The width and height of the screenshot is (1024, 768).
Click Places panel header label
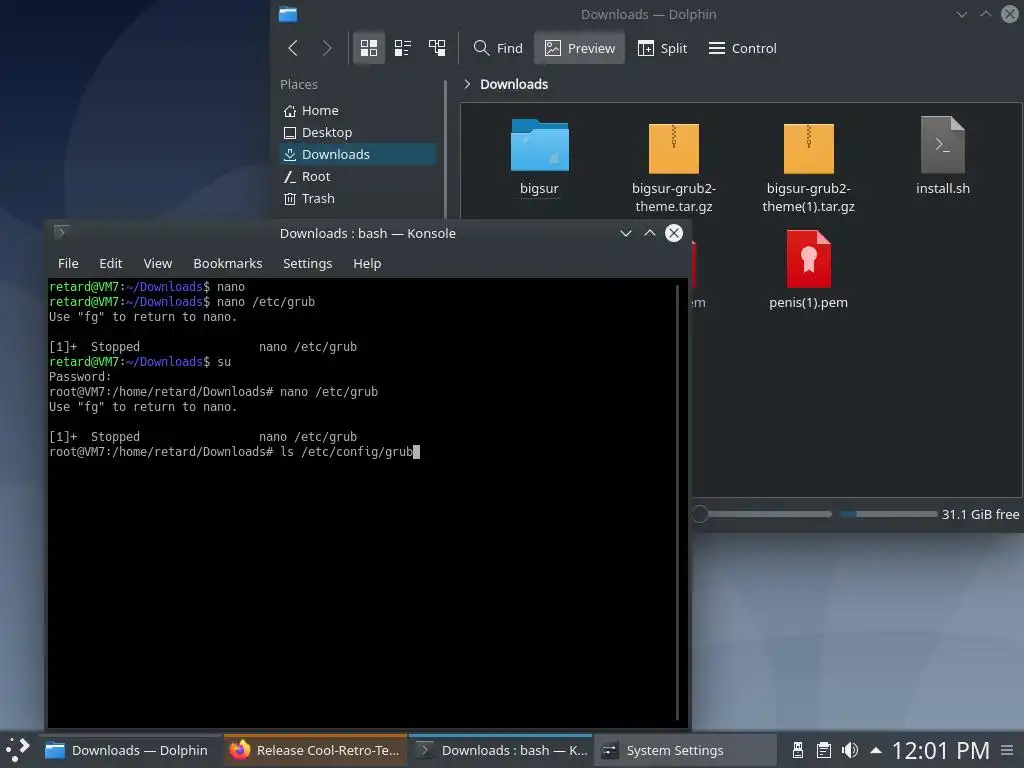pyautogui.click(x=298, y=84)
